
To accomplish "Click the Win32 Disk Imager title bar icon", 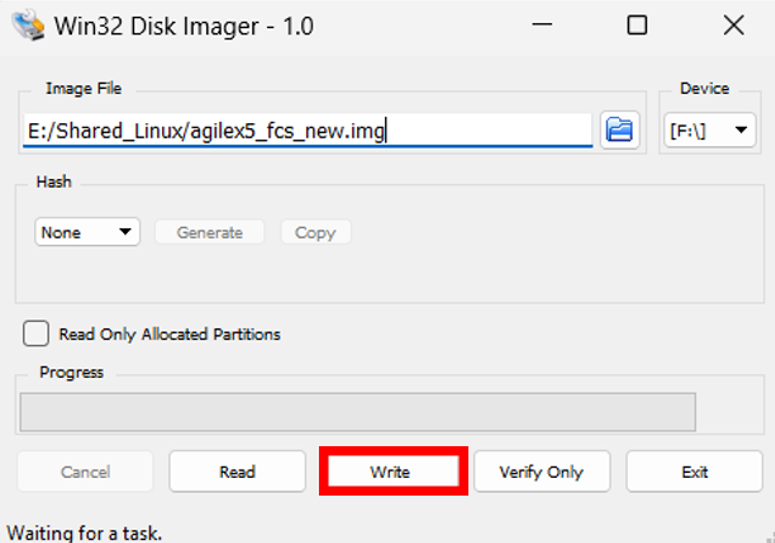I will [27, 25].
